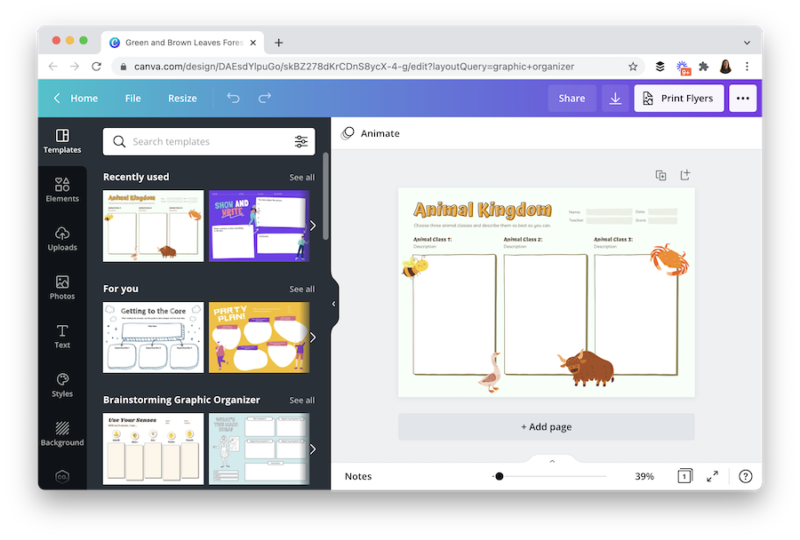Open the Chrome three-dot menu
This screenshot has width=800, height=540.
tap(747, 66)
